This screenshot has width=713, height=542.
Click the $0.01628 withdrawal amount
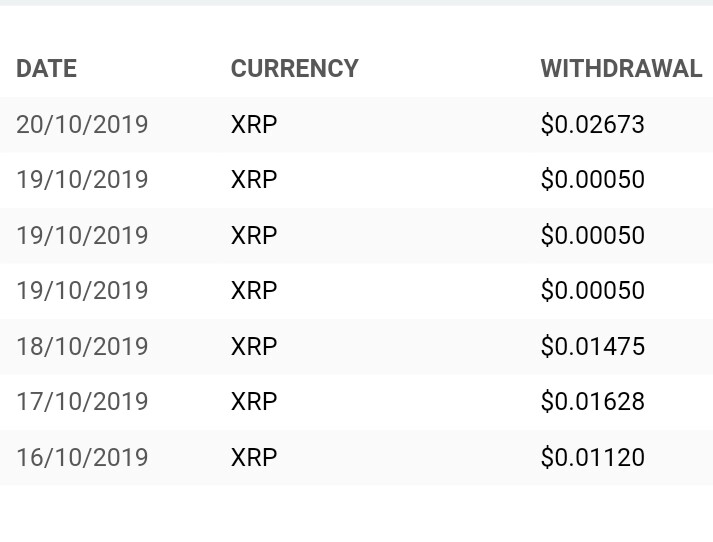(592, 402)
